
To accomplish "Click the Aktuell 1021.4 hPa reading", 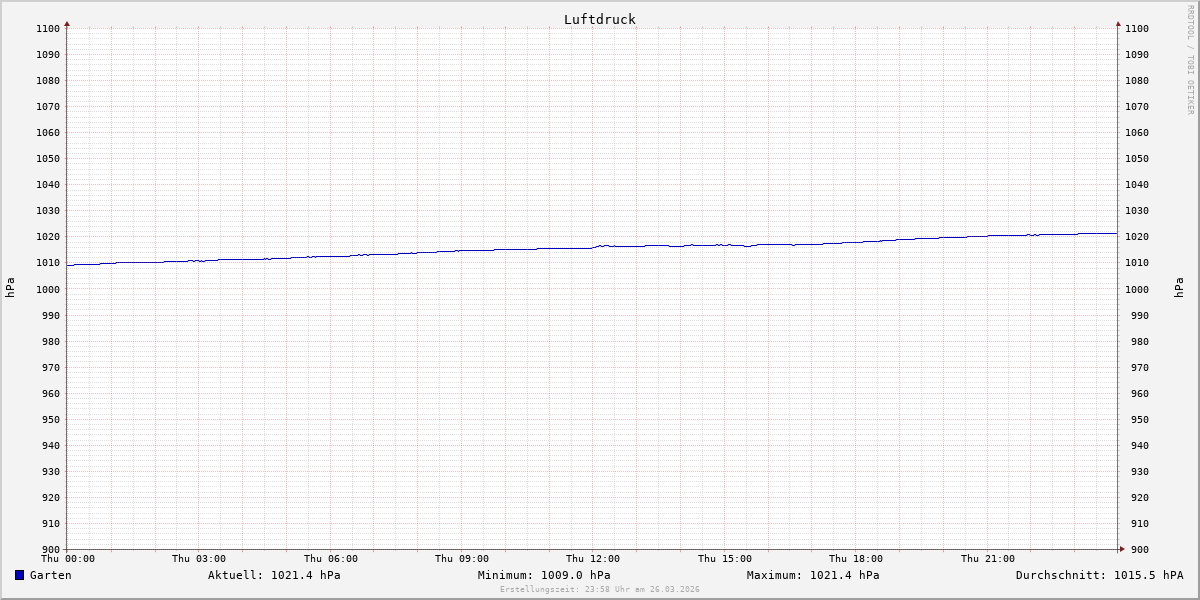I will click(274, 575).
